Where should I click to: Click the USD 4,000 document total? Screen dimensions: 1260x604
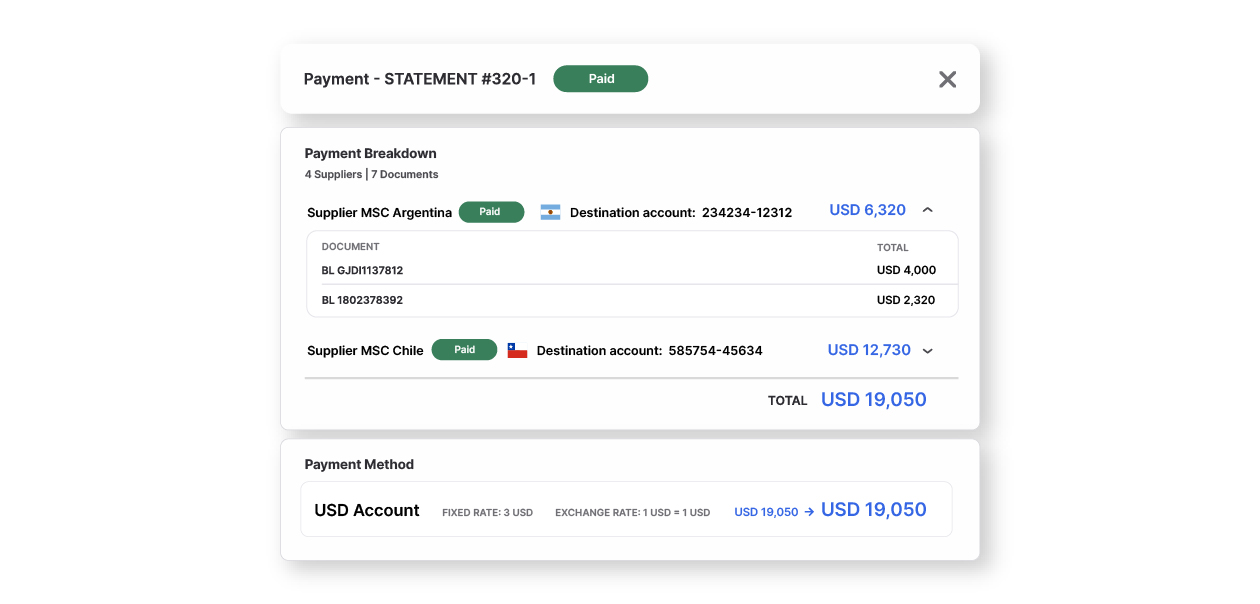906,270
